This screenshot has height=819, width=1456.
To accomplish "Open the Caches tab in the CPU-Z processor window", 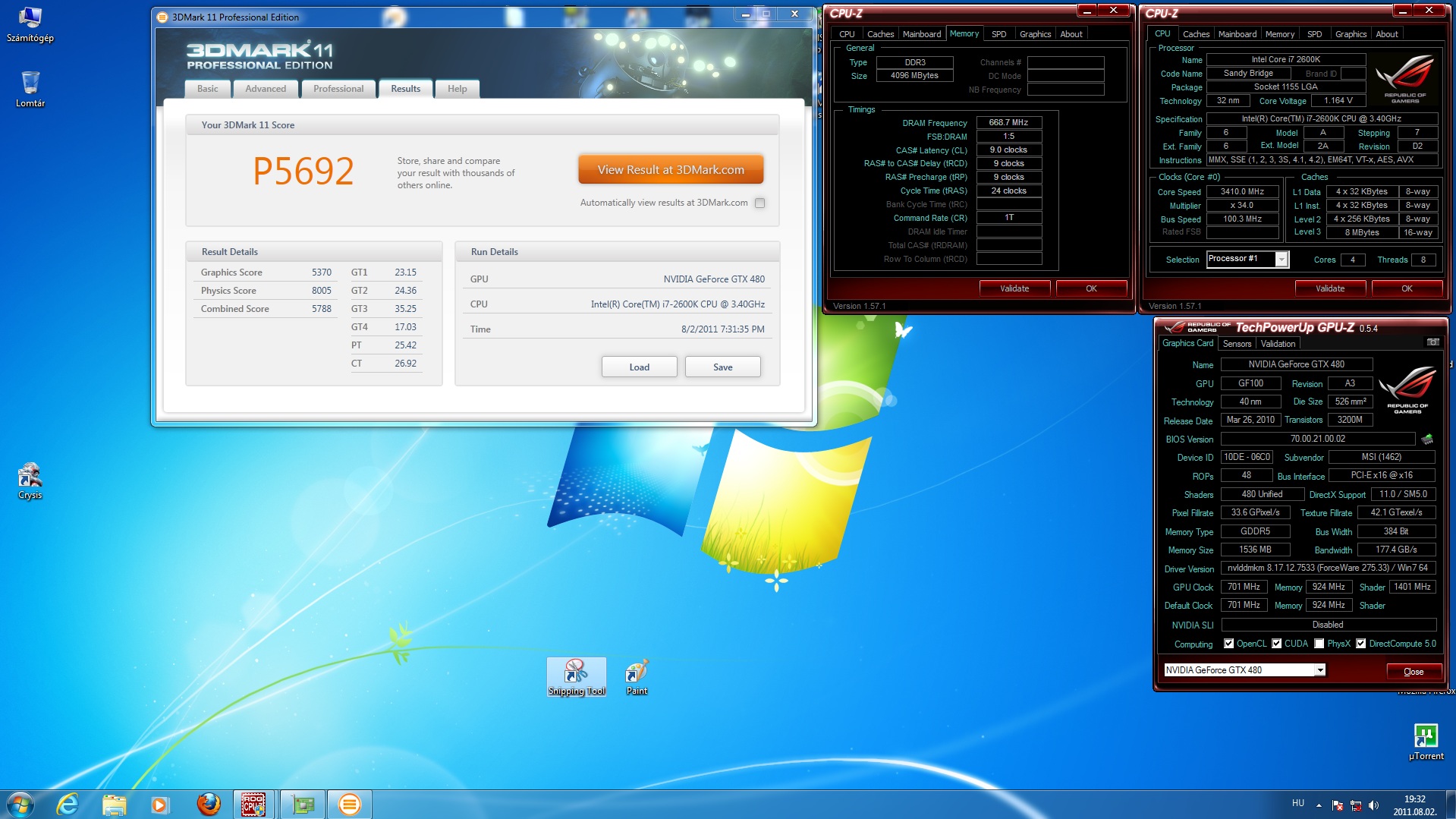I will tap(1196, 34).
